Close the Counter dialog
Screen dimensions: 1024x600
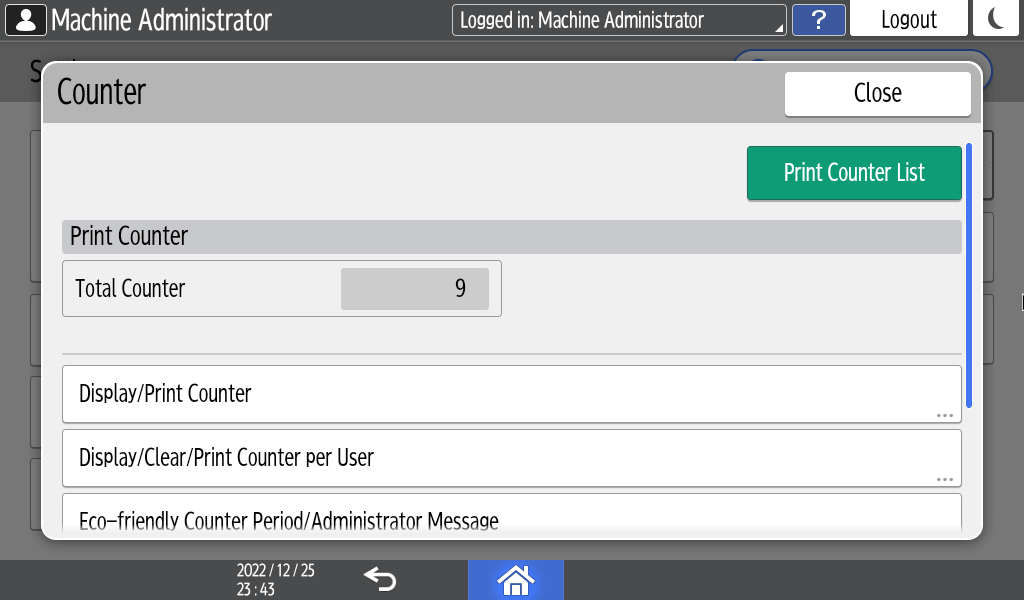(877, 93)
